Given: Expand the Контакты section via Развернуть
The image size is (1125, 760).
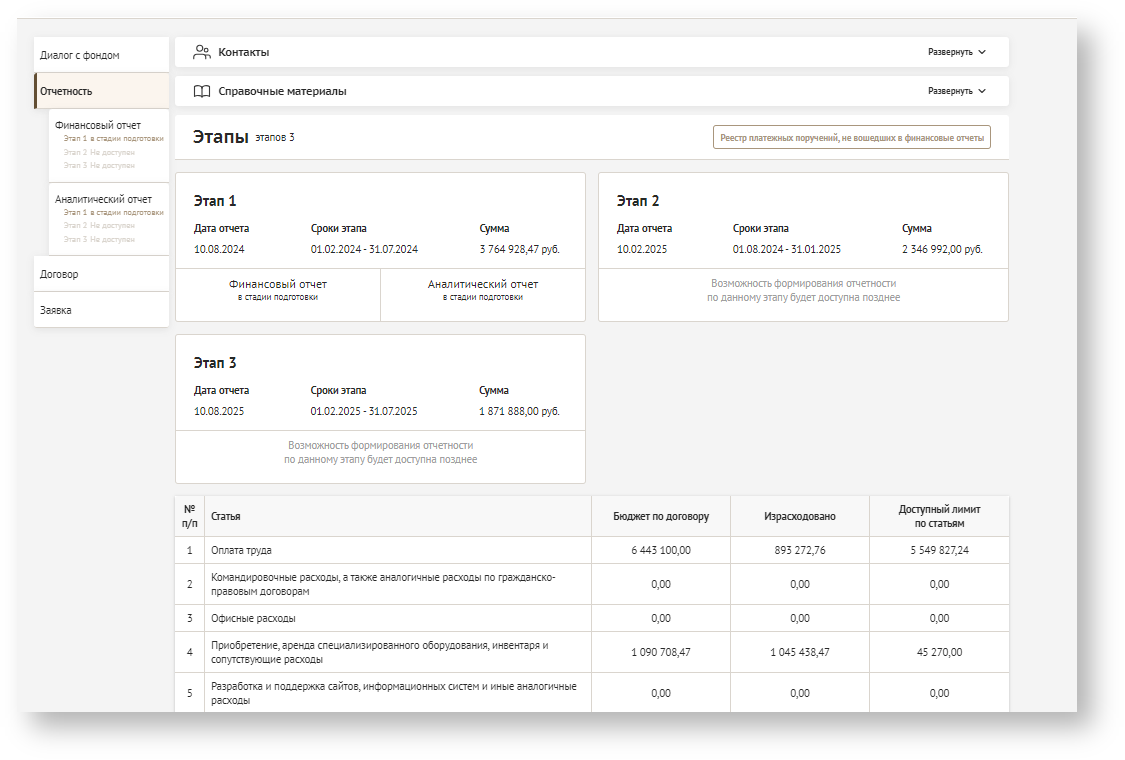Looking at the screenshot, I should tap(956, 52).
